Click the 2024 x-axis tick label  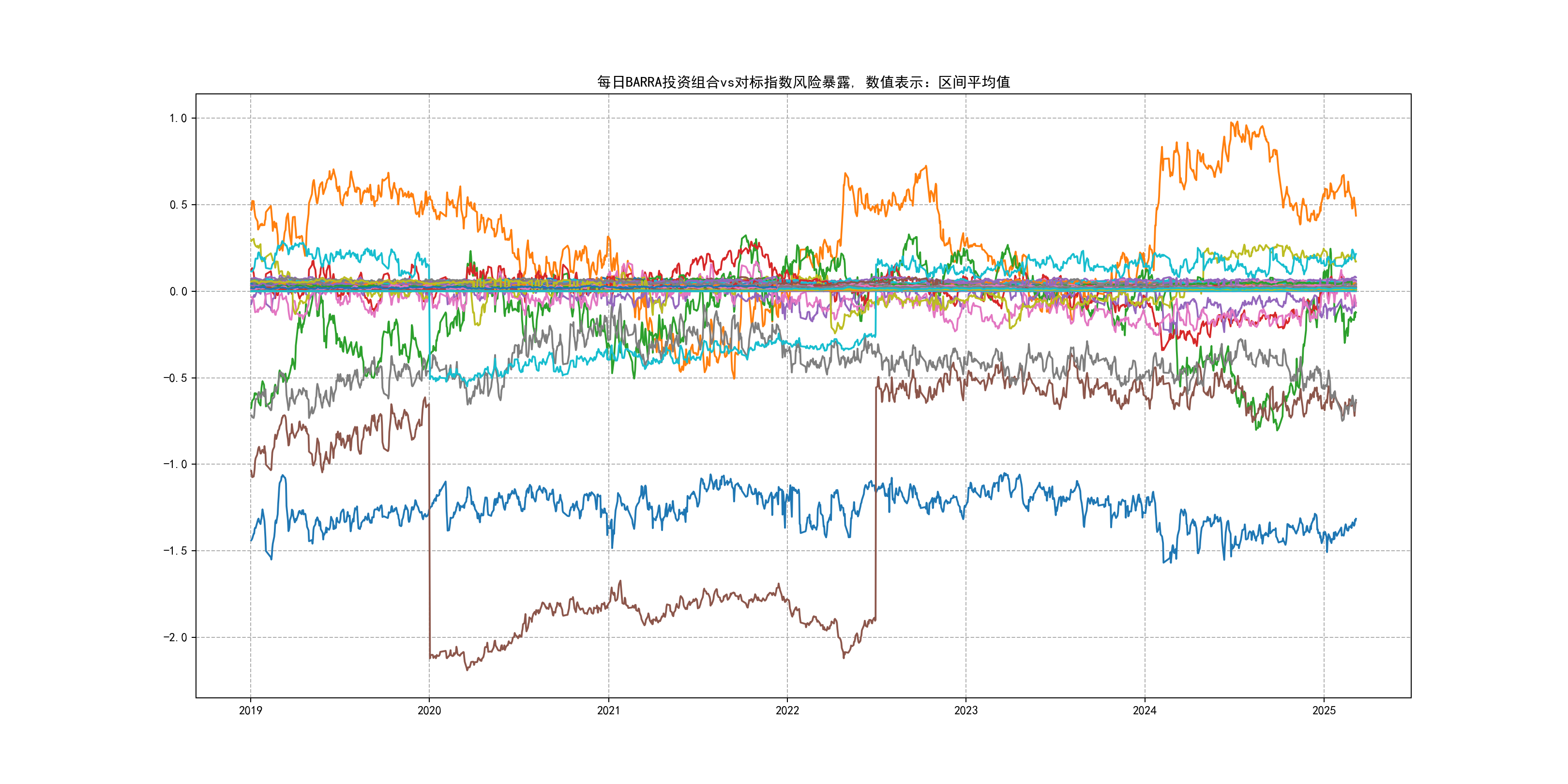tap(1145, 710)
